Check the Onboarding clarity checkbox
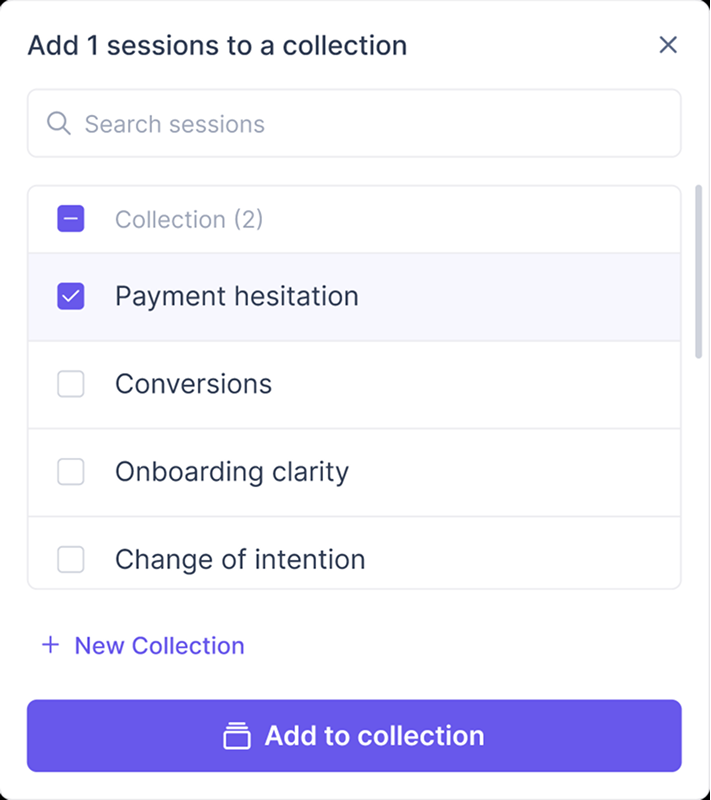The height and width of the screenshot is (800, 711). [x=70, y=471]
